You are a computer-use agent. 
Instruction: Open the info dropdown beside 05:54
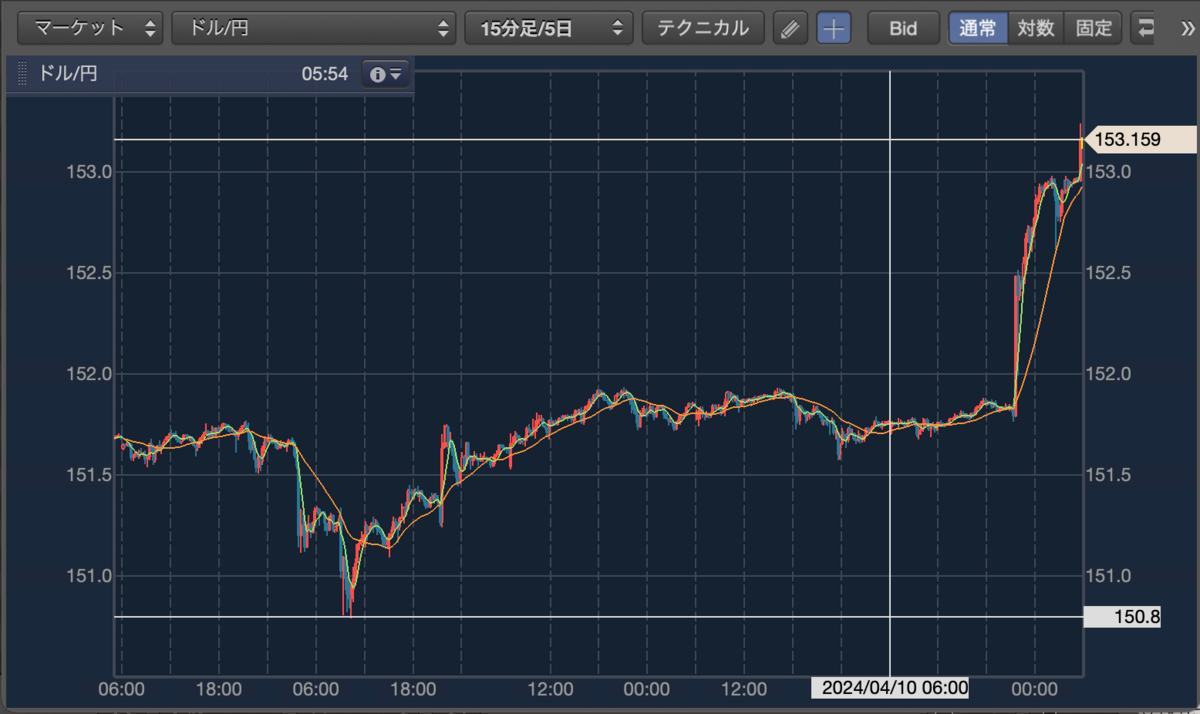[386, 74]
